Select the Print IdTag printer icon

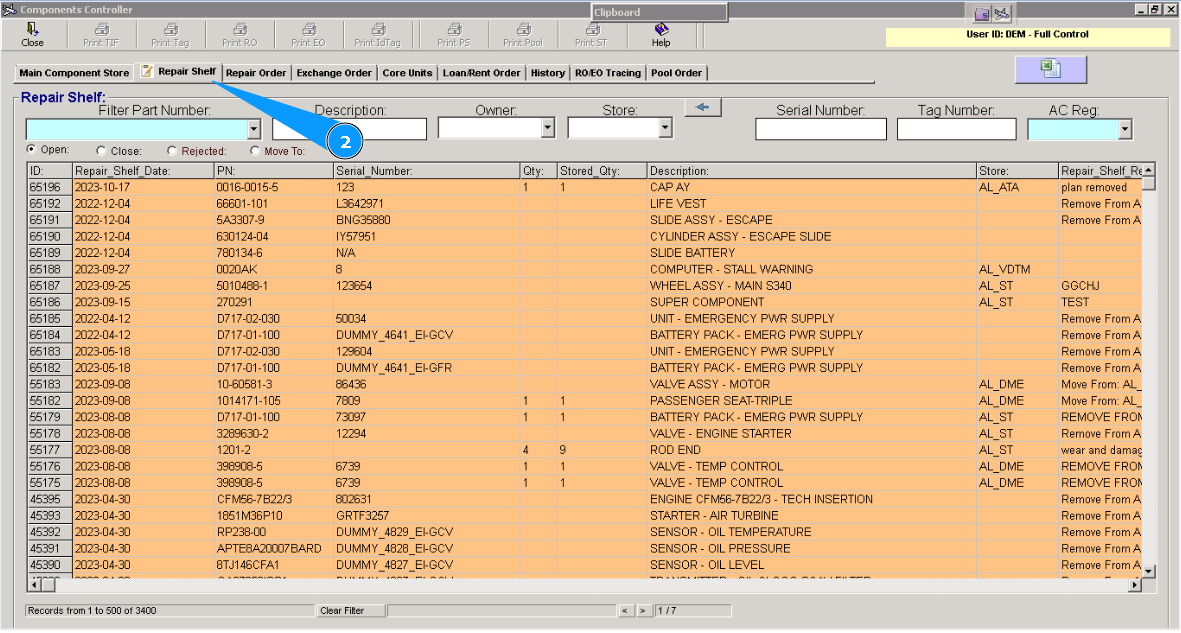pyautogui.click(x=380, y=31)
